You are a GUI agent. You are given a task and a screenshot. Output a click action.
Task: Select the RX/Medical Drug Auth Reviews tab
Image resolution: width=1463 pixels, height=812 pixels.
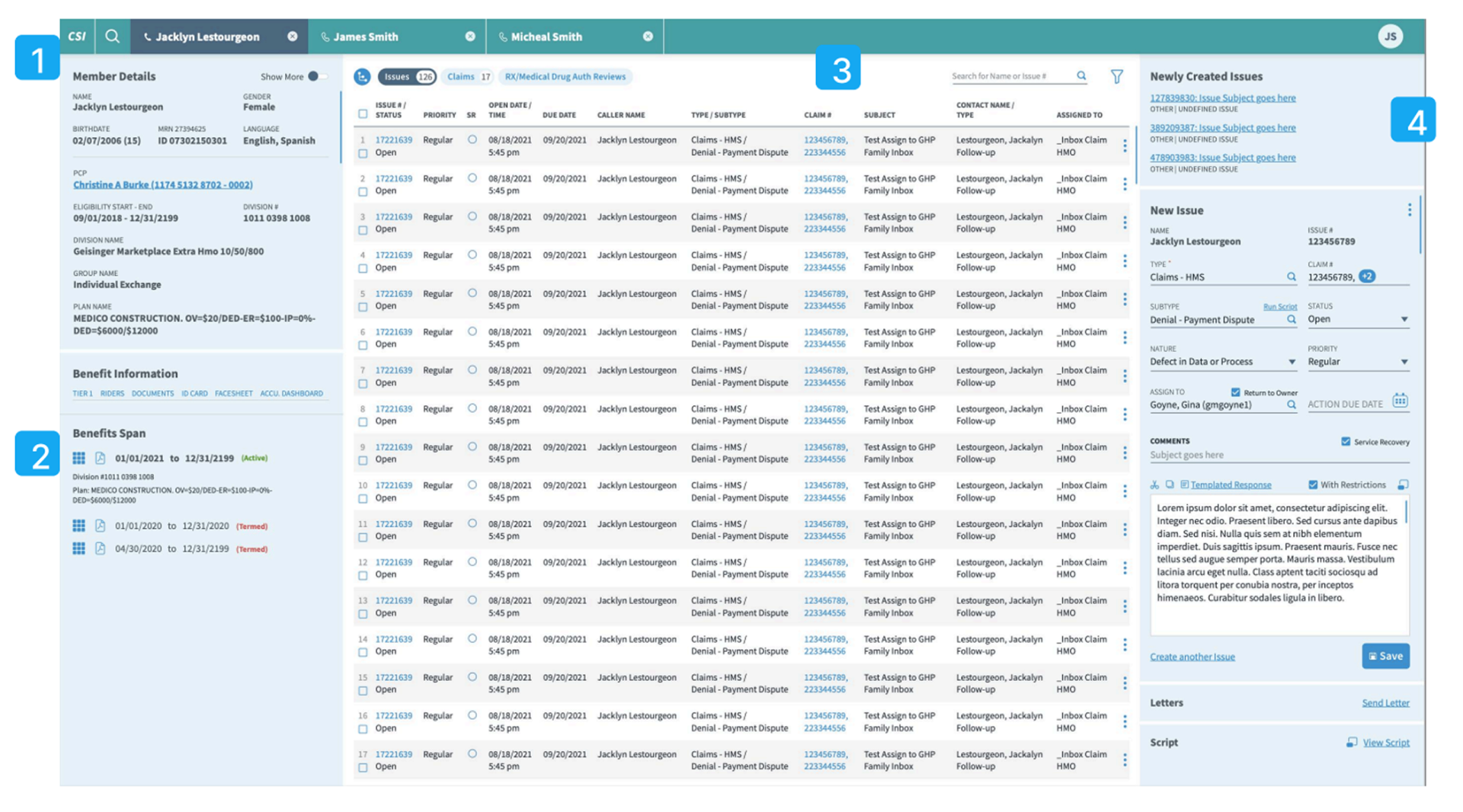(565, 76)
